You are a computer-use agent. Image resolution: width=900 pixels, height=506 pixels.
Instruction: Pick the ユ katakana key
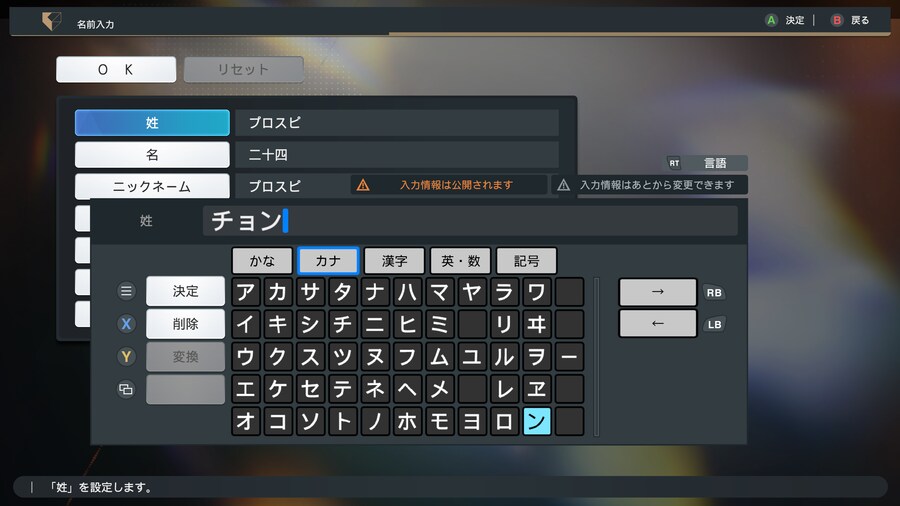click(472, 357)
